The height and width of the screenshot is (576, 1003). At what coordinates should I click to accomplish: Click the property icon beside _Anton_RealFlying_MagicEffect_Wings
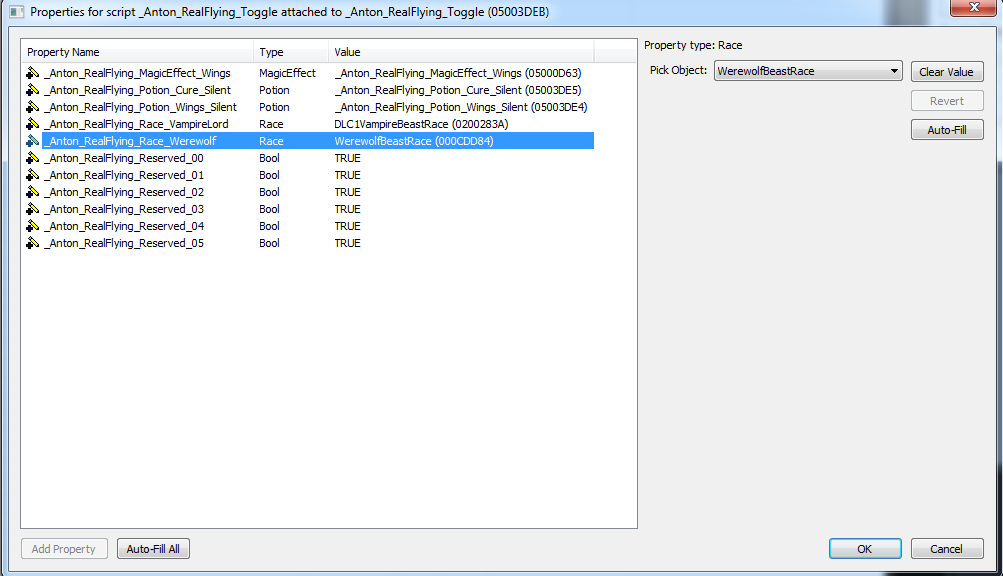pyautogui.click(x=33, y=73)
